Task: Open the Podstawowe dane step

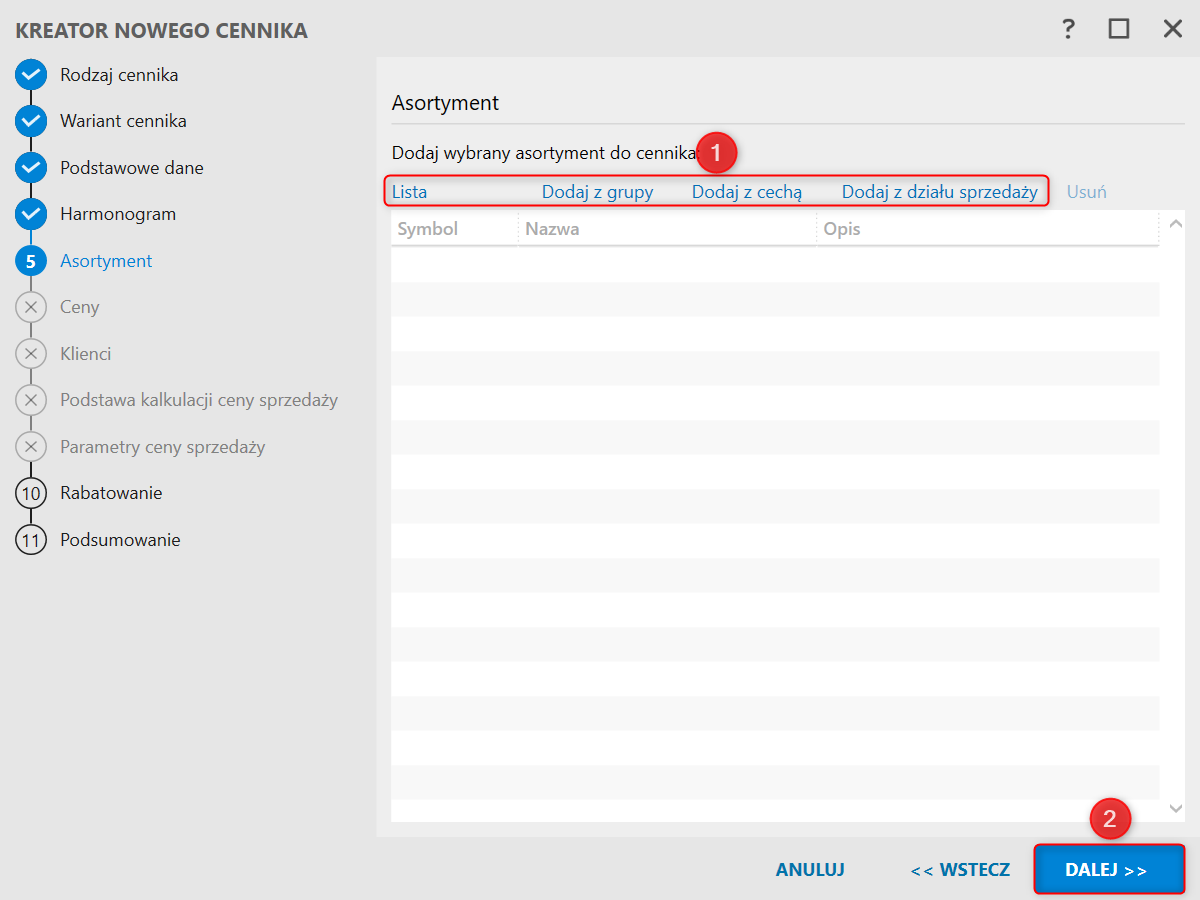Action: coord(132,168)
